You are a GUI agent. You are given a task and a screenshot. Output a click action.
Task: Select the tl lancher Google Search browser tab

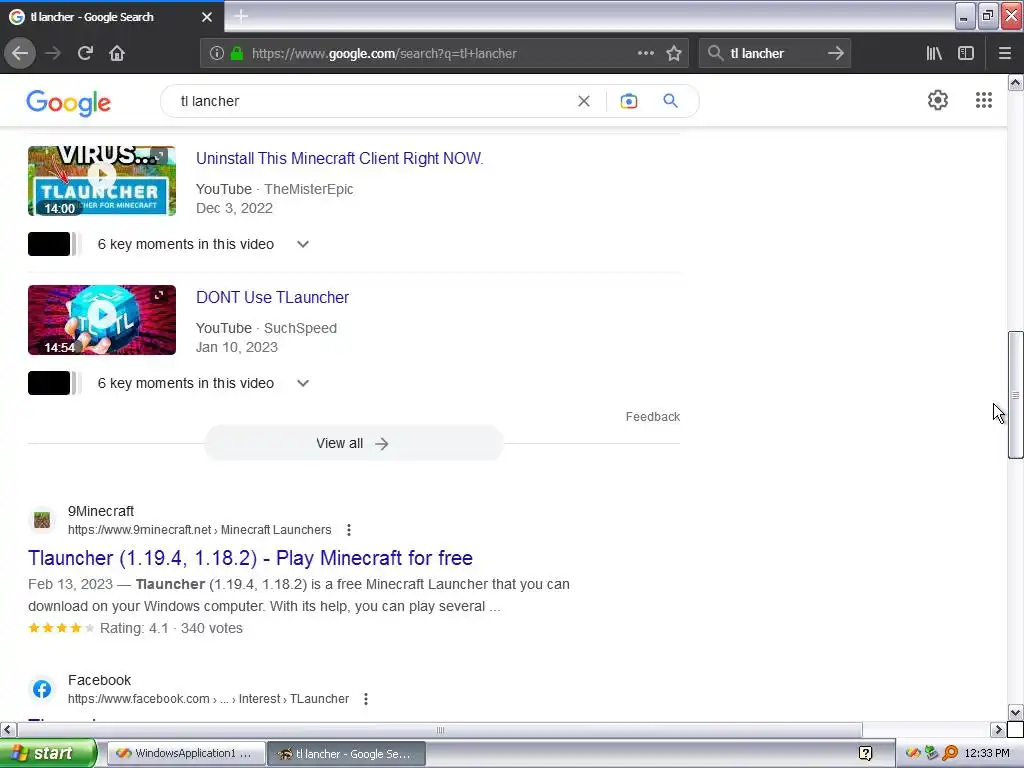[x=111, y=17]
